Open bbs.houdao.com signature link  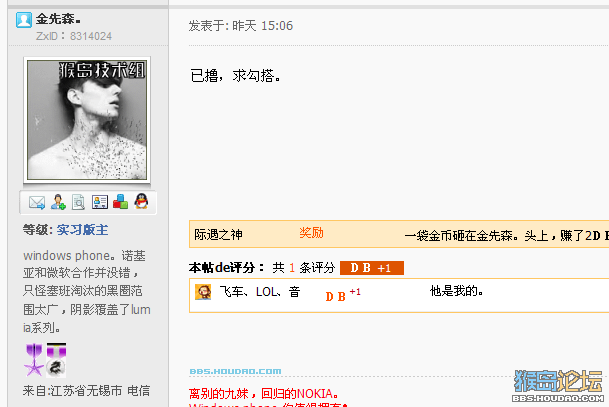click(x=235, y=371)
